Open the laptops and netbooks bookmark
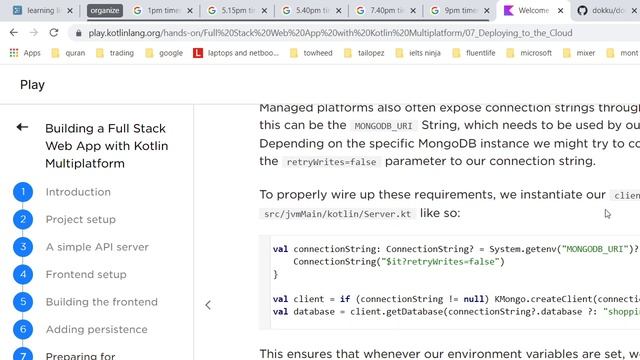 [236, 53]
